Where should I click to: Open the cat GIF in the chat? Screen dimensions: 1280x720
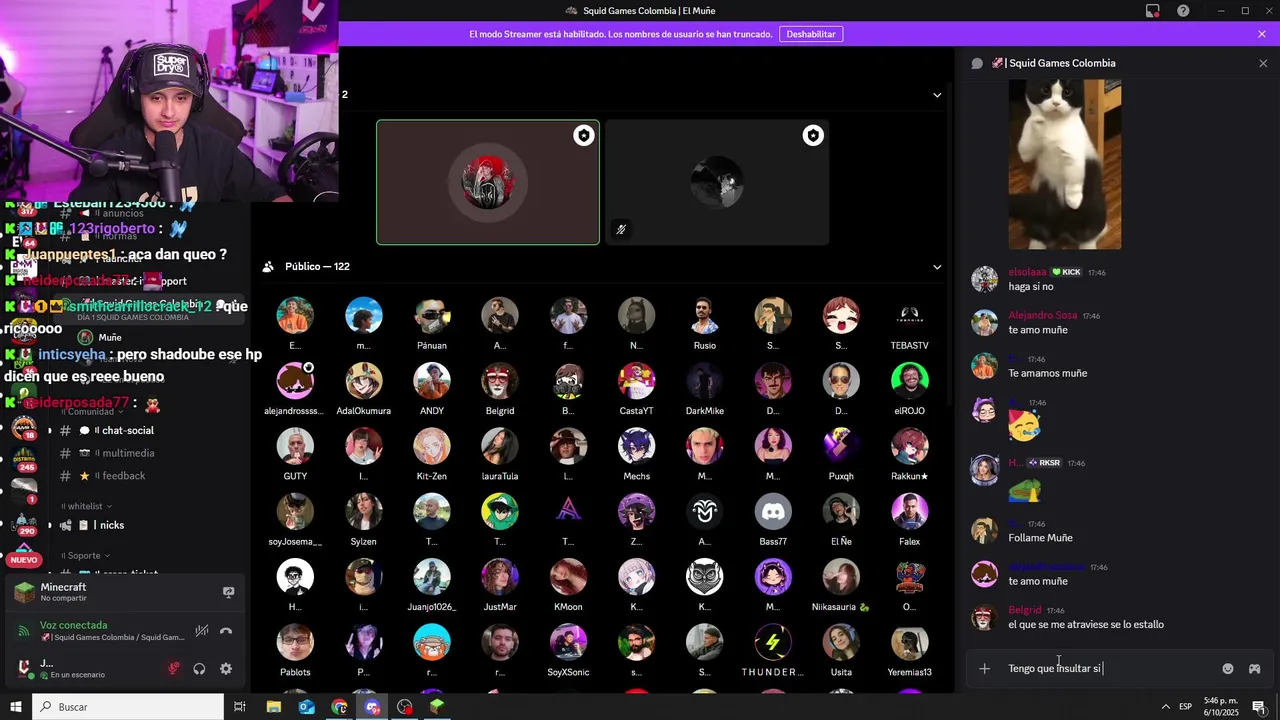[1065, 165]
